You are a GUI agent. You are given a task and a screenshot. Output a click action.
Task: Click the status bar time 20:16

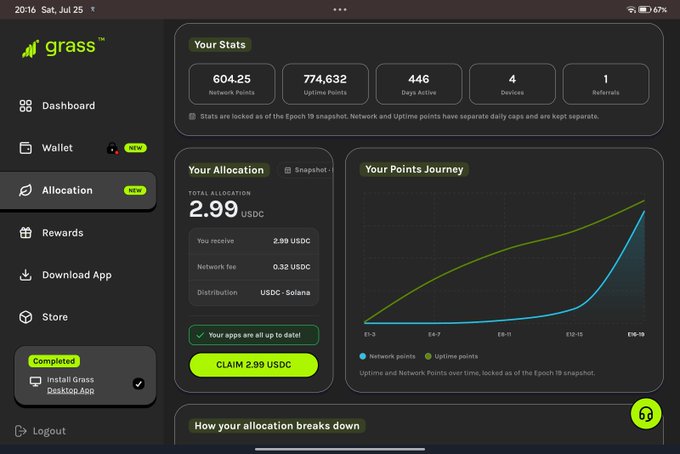click(x=25, y=10)
